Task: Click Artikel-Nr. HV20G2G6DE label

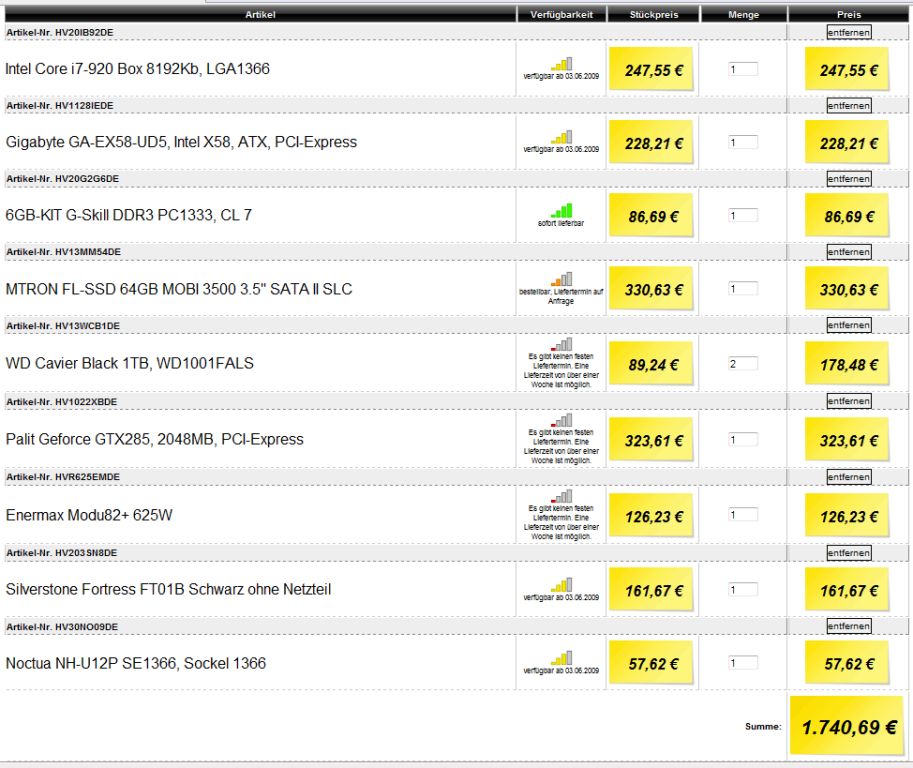Action: 62,179
